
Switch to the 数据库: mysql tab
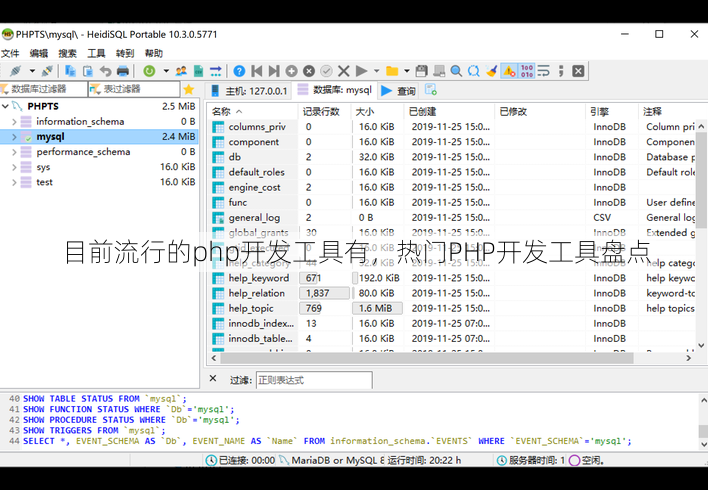335,90
